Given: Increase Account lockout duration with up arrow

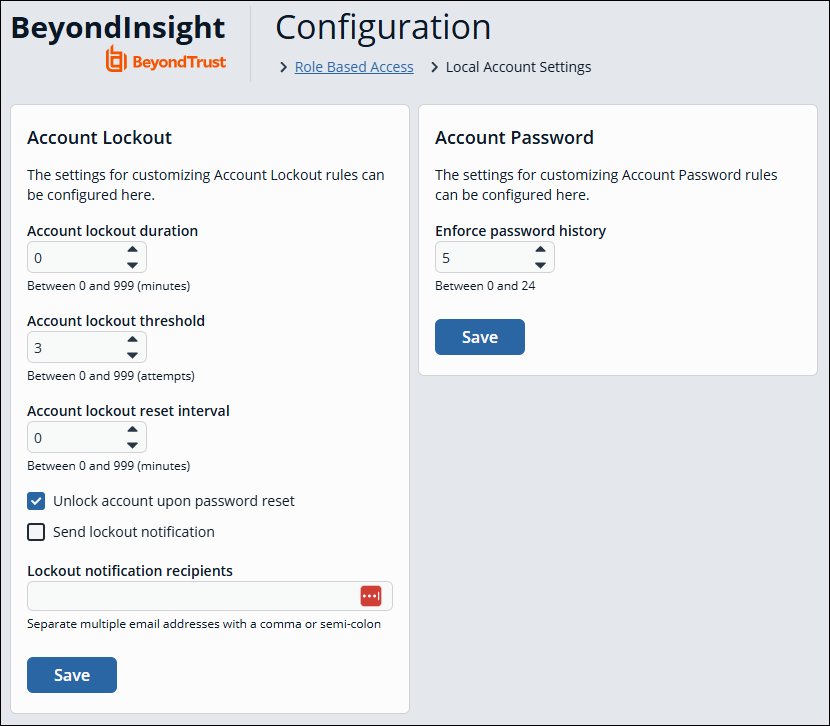Looking at the screenshot, I should [132, 250].
